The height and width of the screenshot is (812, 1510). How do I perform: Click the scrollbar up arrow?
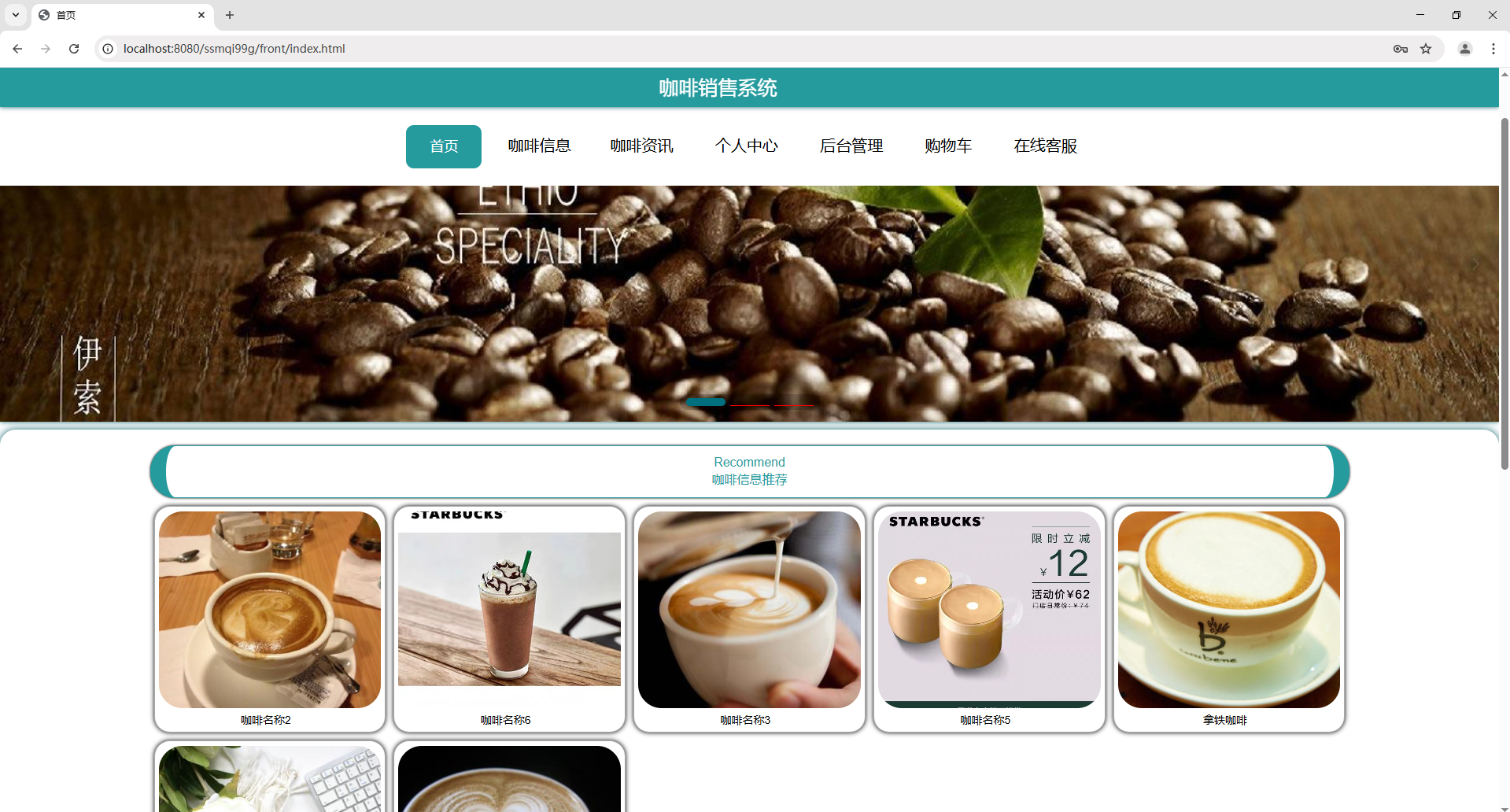tap(1504, 73)
